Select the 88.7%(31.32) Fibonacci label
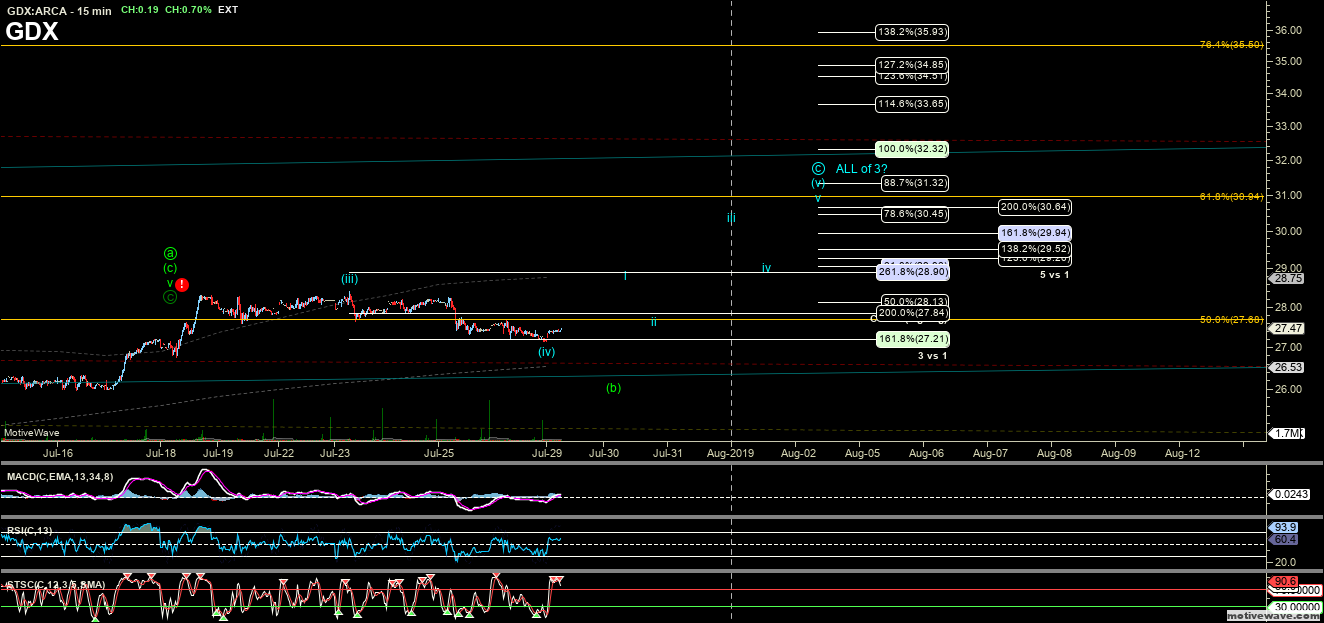This screenshot has width=1324, height=623. (914, 183)
